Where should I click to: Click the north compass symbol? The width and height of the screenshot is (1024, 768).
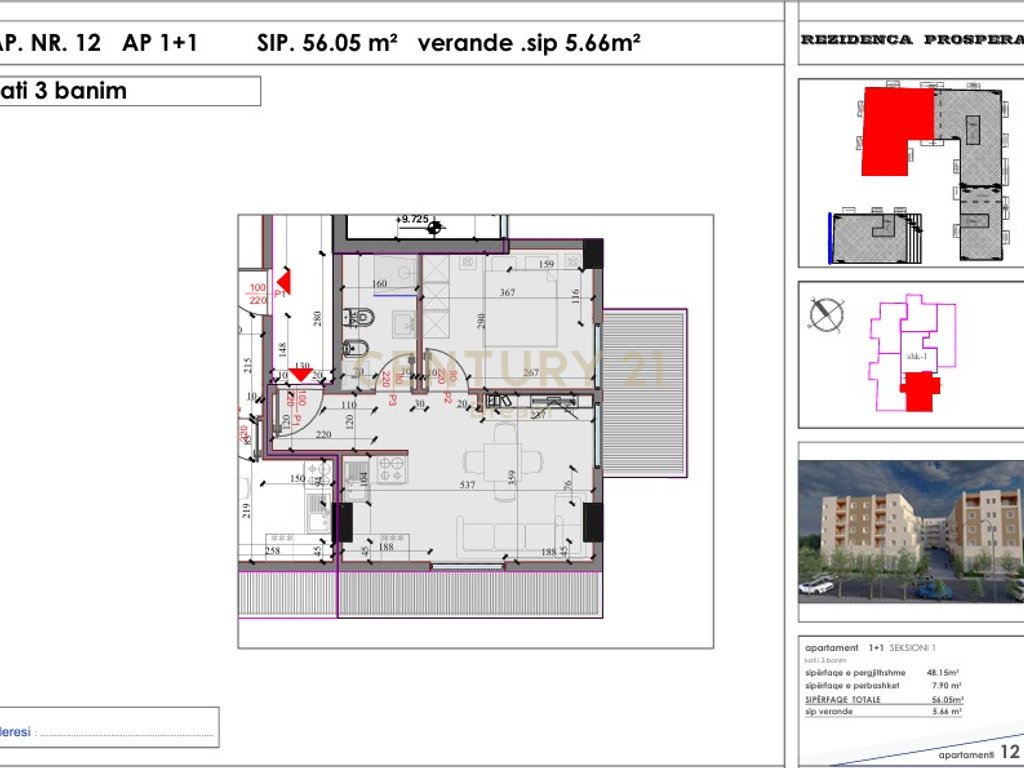(826, 315)
